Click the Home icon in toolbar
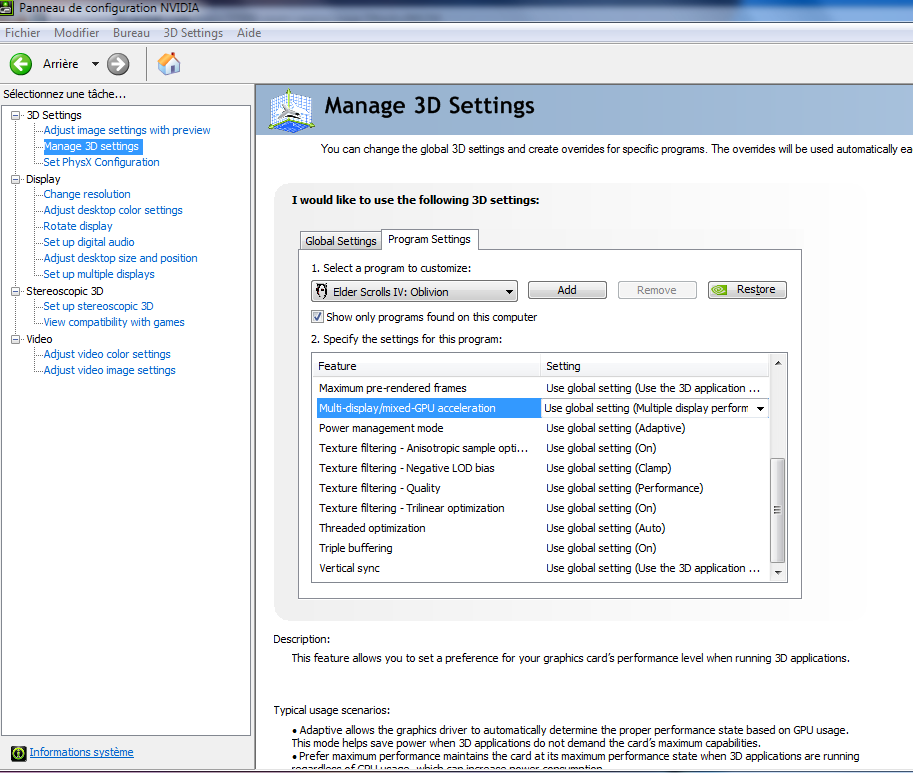This screenshot has width=913, height=773. click(170, 64)
